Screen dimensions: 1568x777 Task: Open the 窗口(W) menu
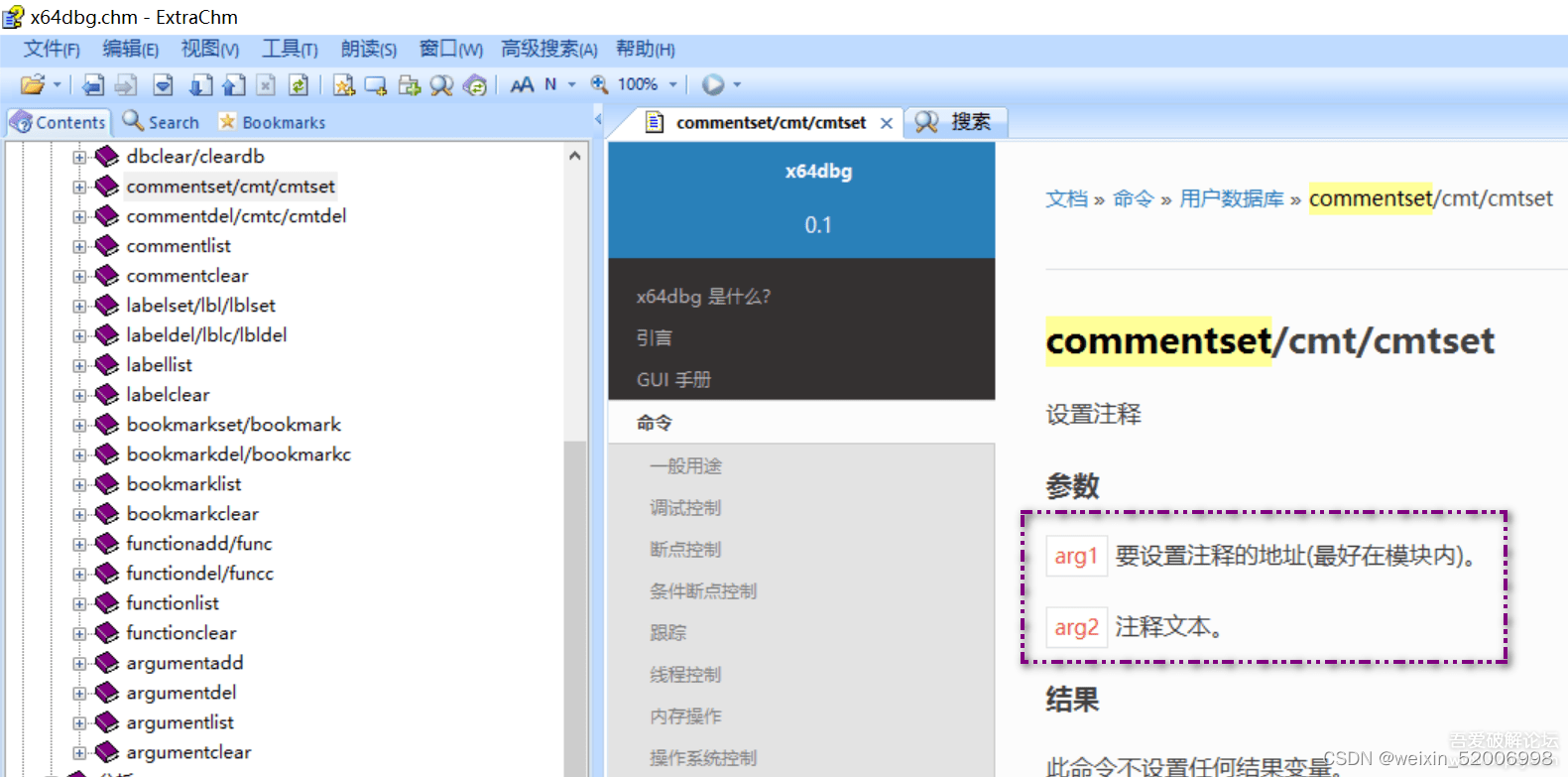coord(450,49)
